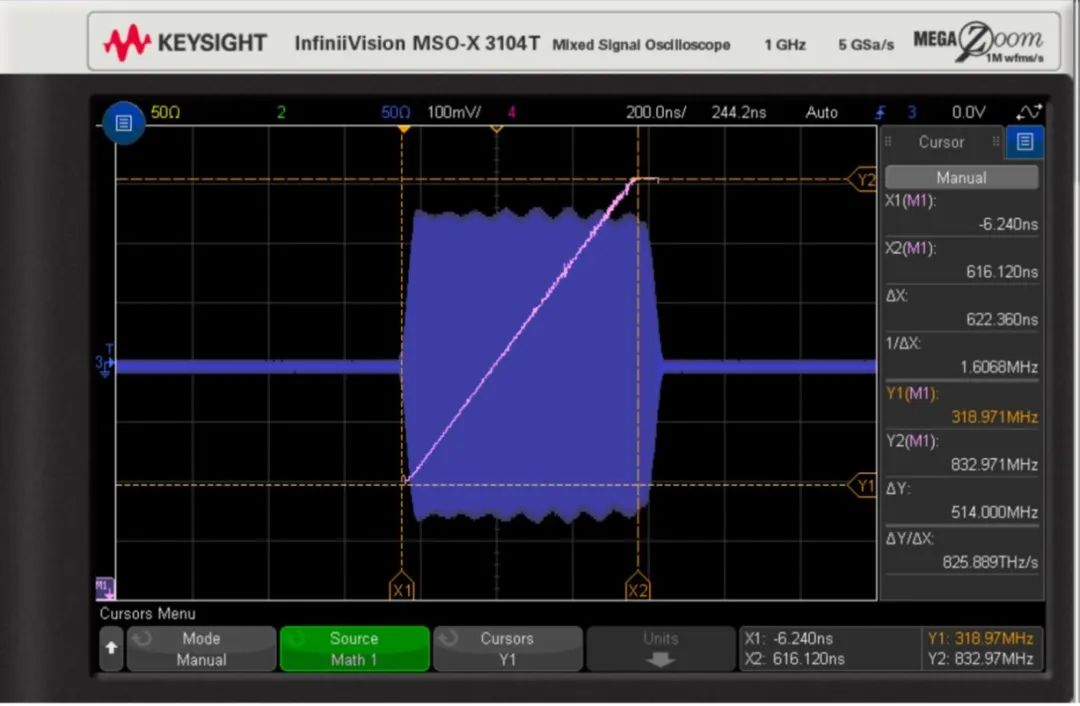Click the Manual cursor mode button
This screenshot has width=1080, height=706.
961,178
